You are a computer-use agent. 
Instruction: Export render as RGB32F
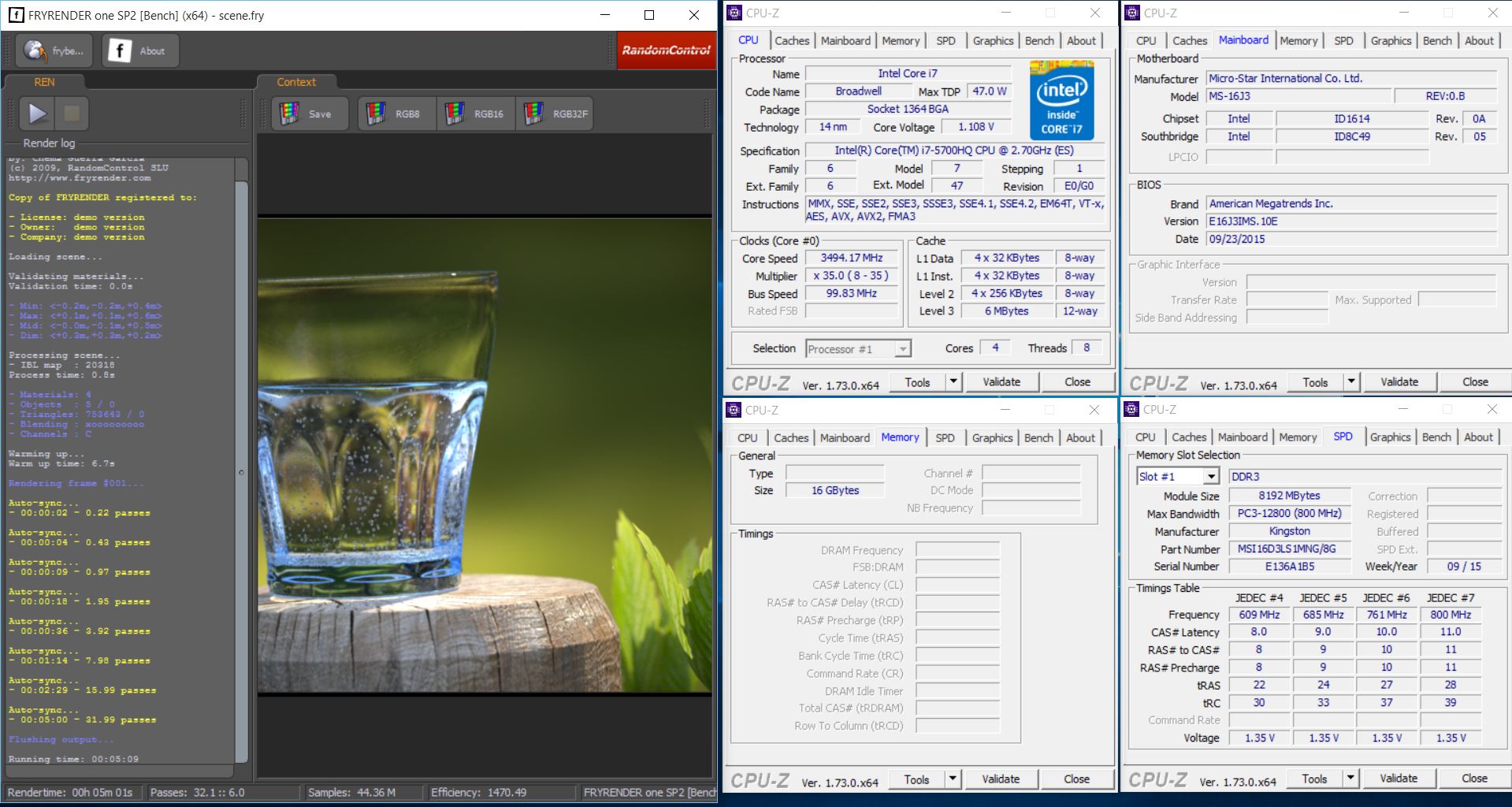coord(555,113)
